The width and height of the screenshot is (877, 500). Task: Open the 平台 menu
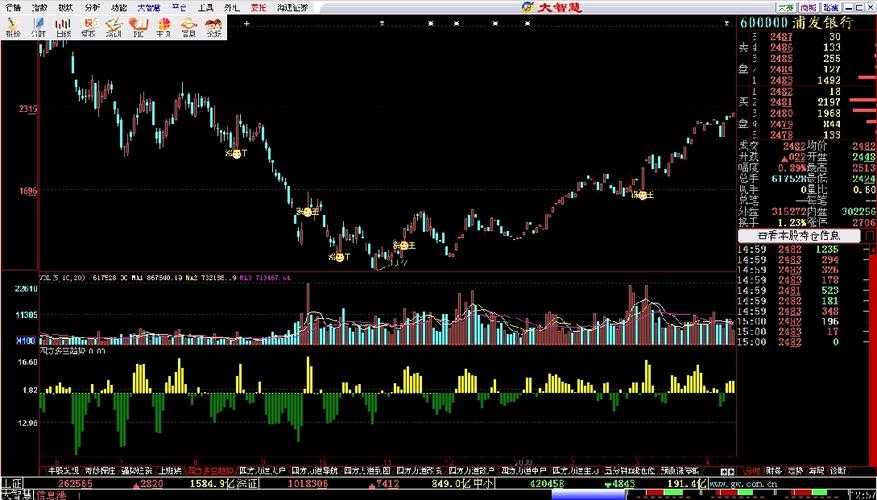pyautogui.click(x=180, y=8)
